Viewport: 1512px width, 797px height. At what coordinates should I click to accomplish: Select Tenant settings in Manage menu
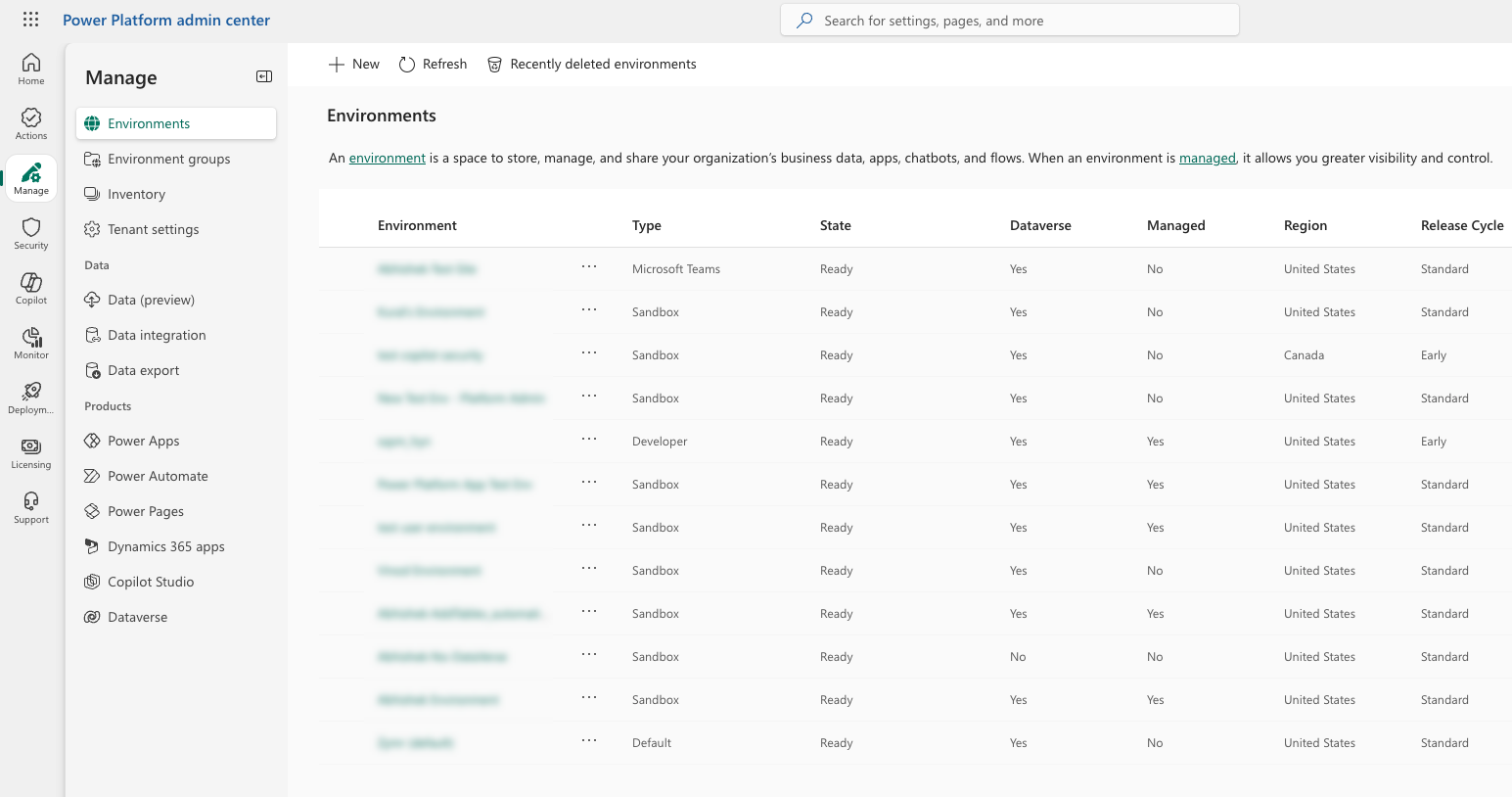tap(153, 229)
